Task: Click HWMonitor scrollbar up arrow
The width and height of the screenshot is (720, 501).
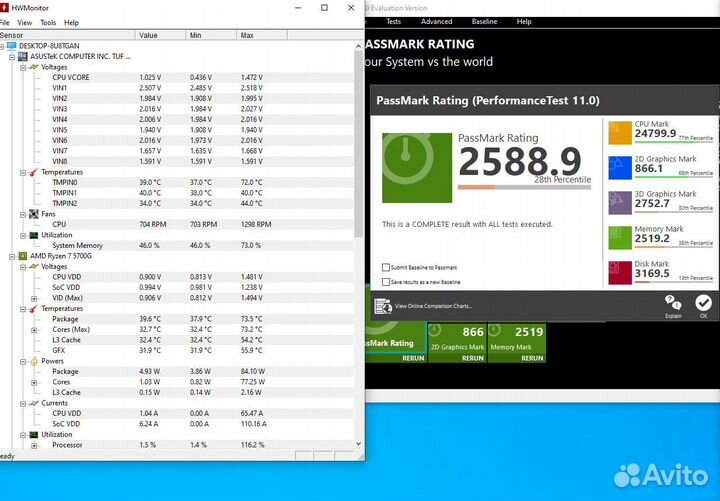Action: pos(358,46)
